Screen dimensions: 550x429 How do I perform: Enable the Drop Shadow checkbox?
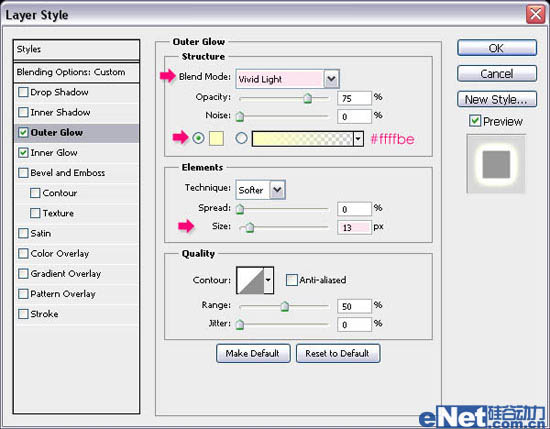23,92
